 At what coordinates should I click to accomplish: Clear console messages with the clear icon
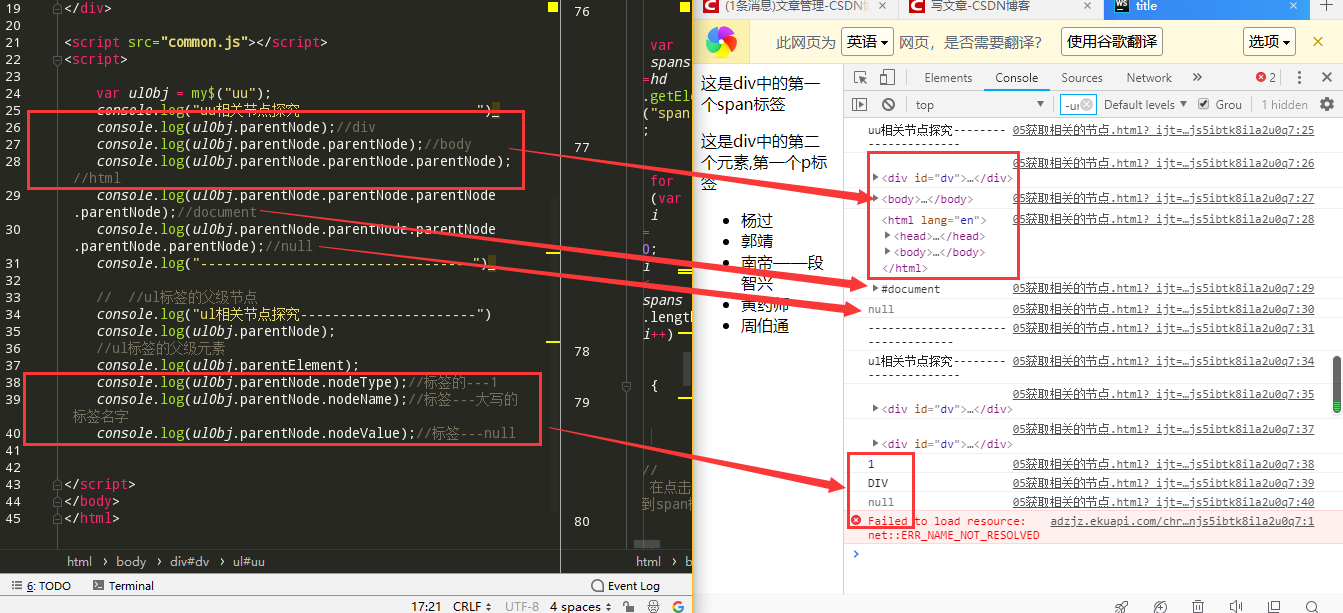888,104
